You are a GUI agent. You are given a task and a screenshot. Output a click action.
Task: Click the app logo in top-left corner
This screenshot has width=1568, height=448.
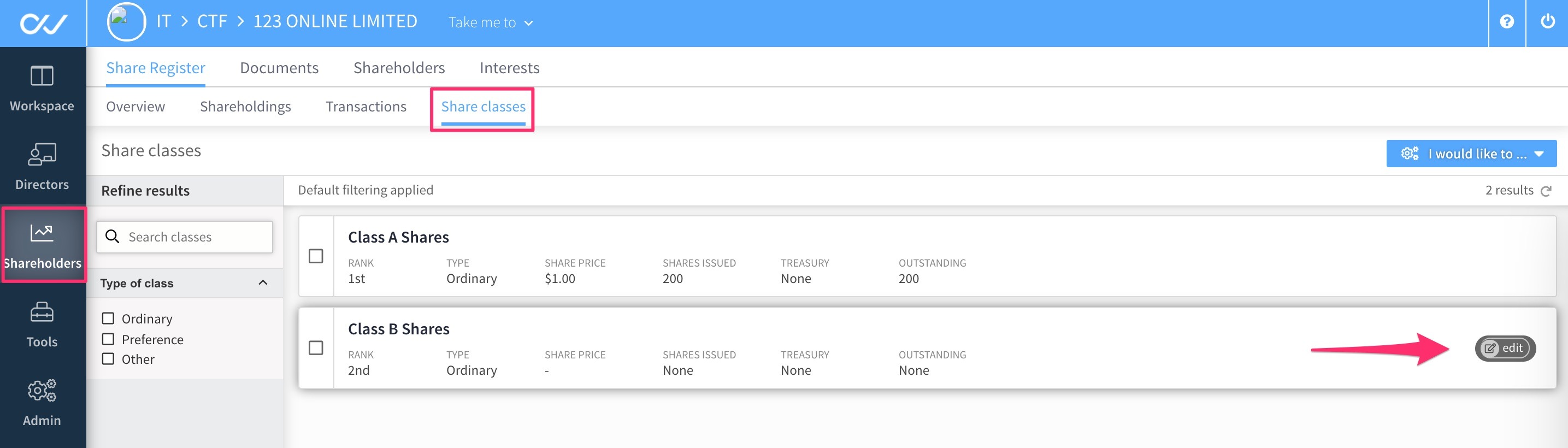click(43, 23)
